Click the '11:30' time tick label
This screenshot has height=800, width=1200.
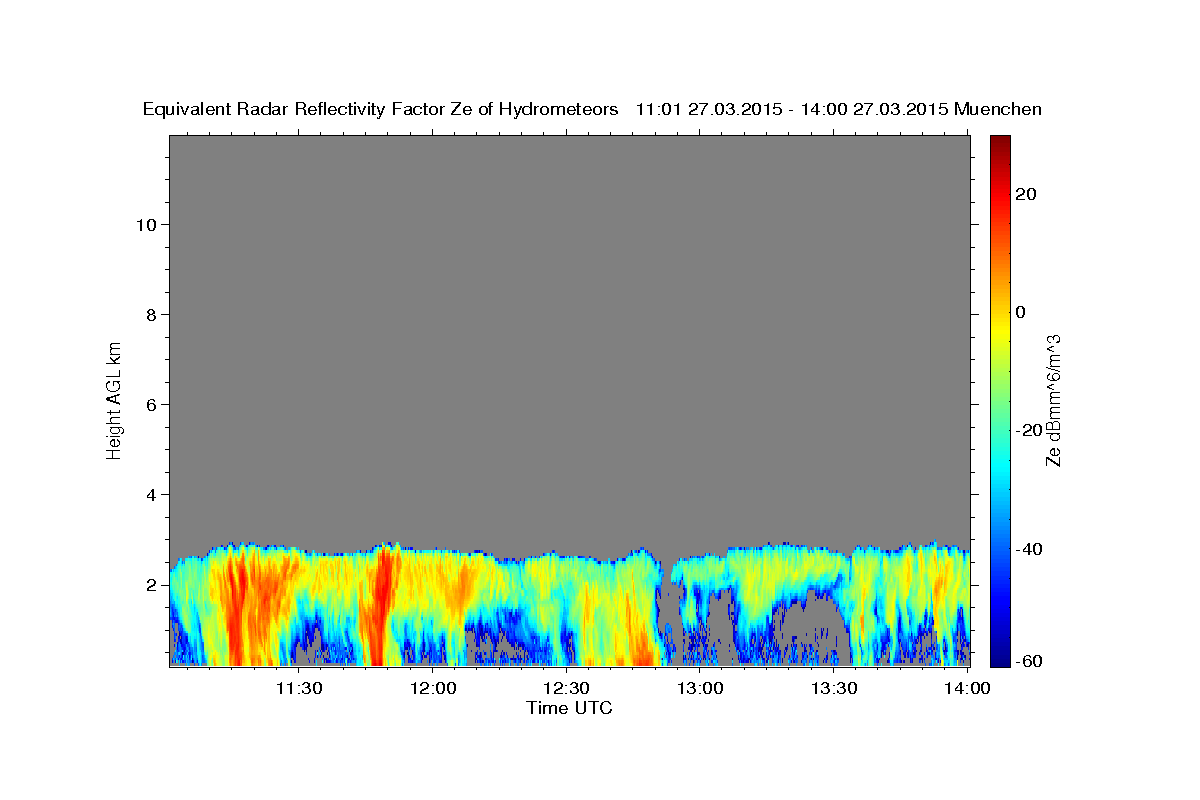pyautogui.click(x=298, y=688)
